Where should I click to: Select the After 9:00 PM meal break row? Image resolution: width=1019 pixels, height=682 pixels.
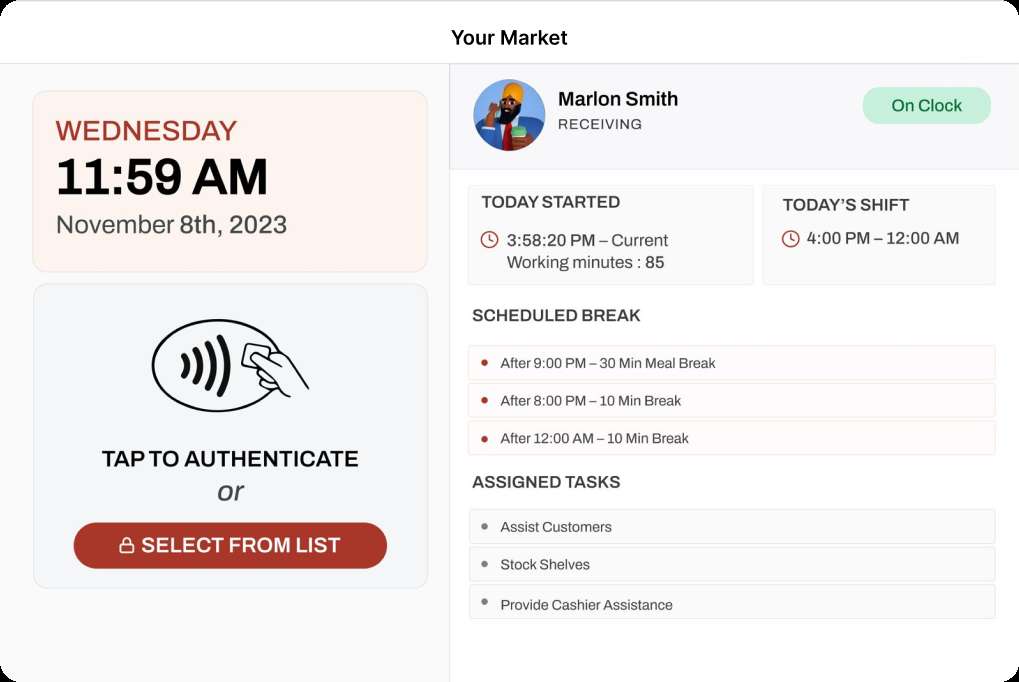[x=732, y=363]
